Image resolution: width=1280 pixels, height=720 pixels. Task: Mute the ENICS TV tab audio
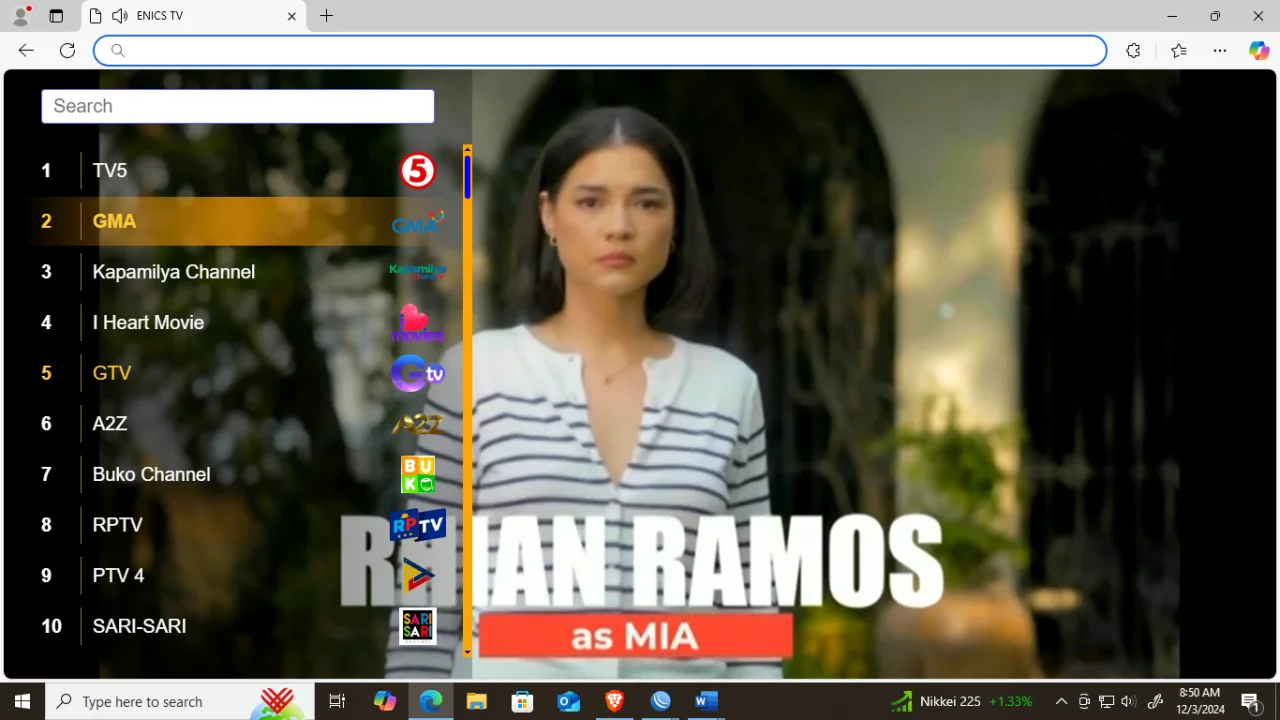click(120, 16)
